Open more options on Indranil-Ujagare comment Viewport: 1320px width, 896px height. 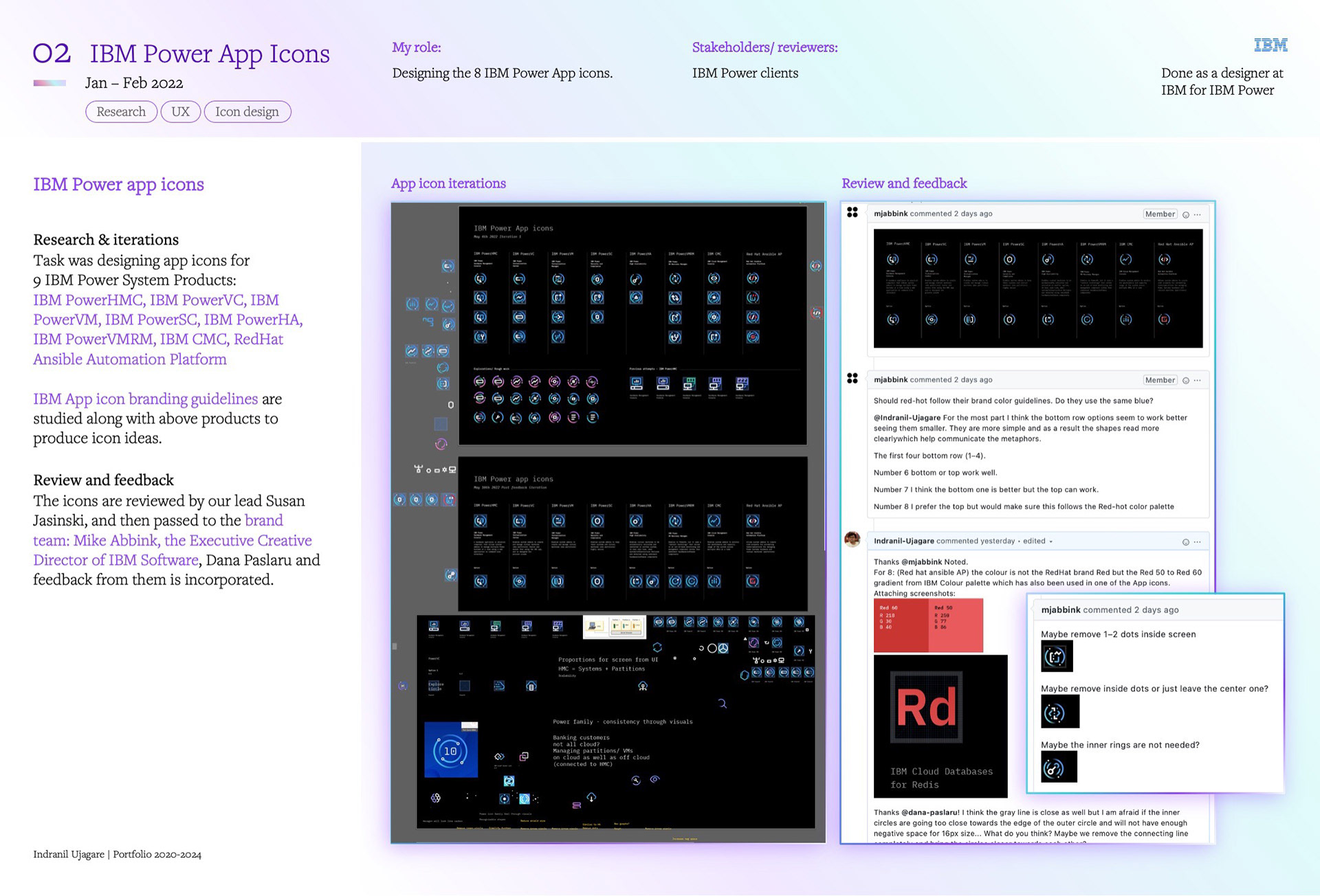point(1198,542)
